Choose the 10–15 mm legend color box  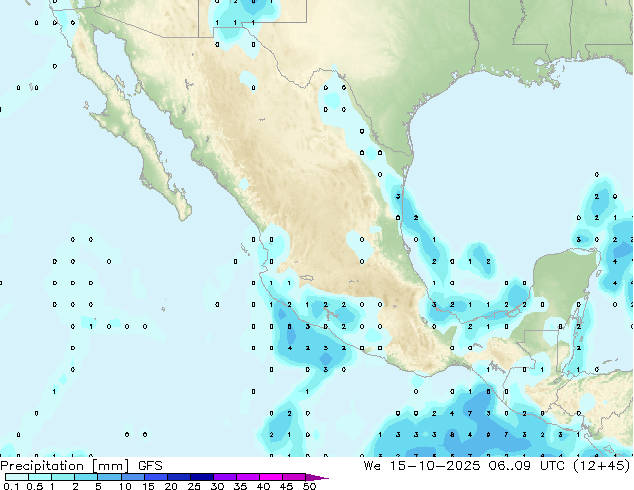(x=132, y=477)
